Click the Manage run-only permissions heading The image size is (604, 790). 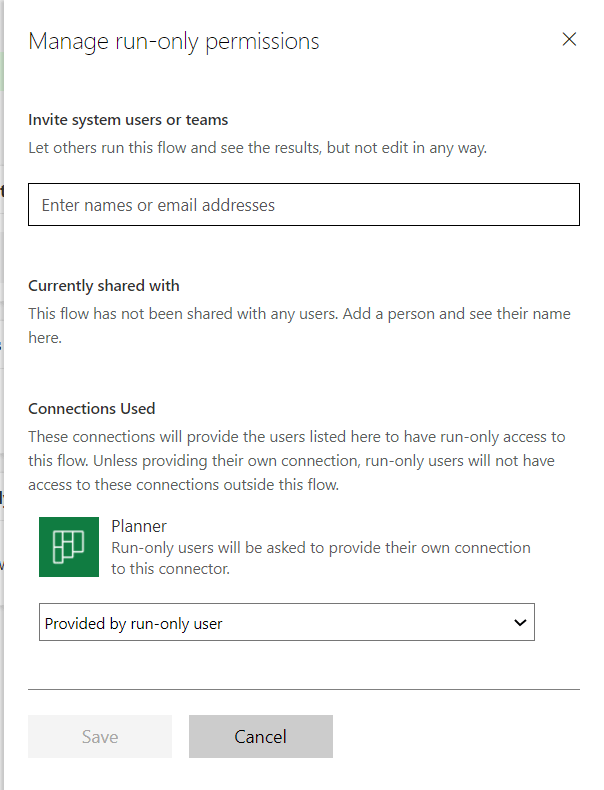click(x=174, y=41)
